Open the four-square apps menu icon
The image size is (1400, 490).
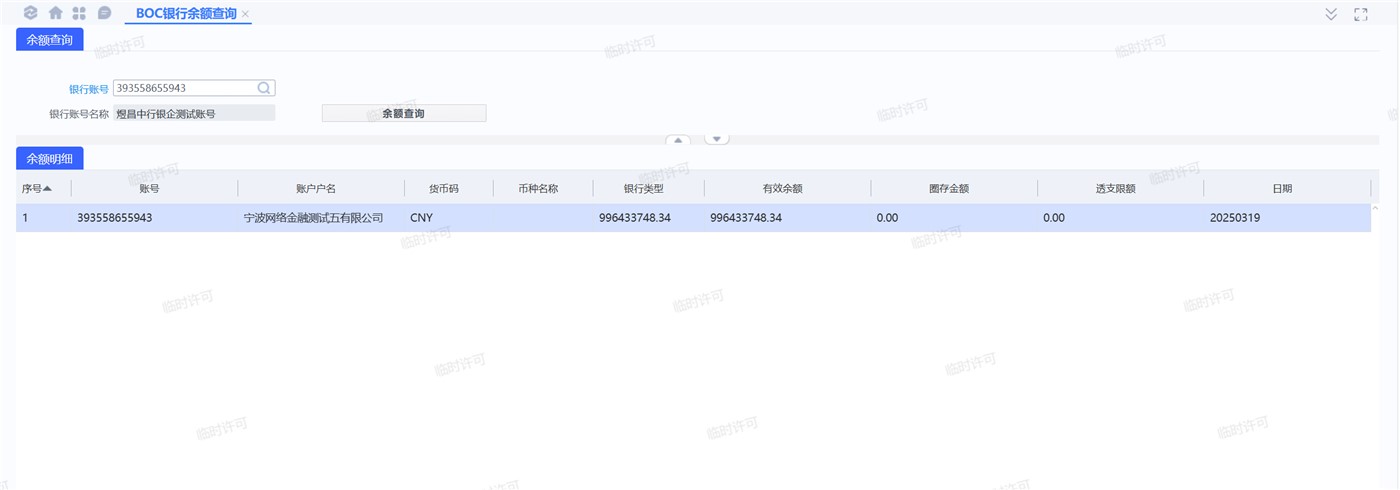point(79,14)
